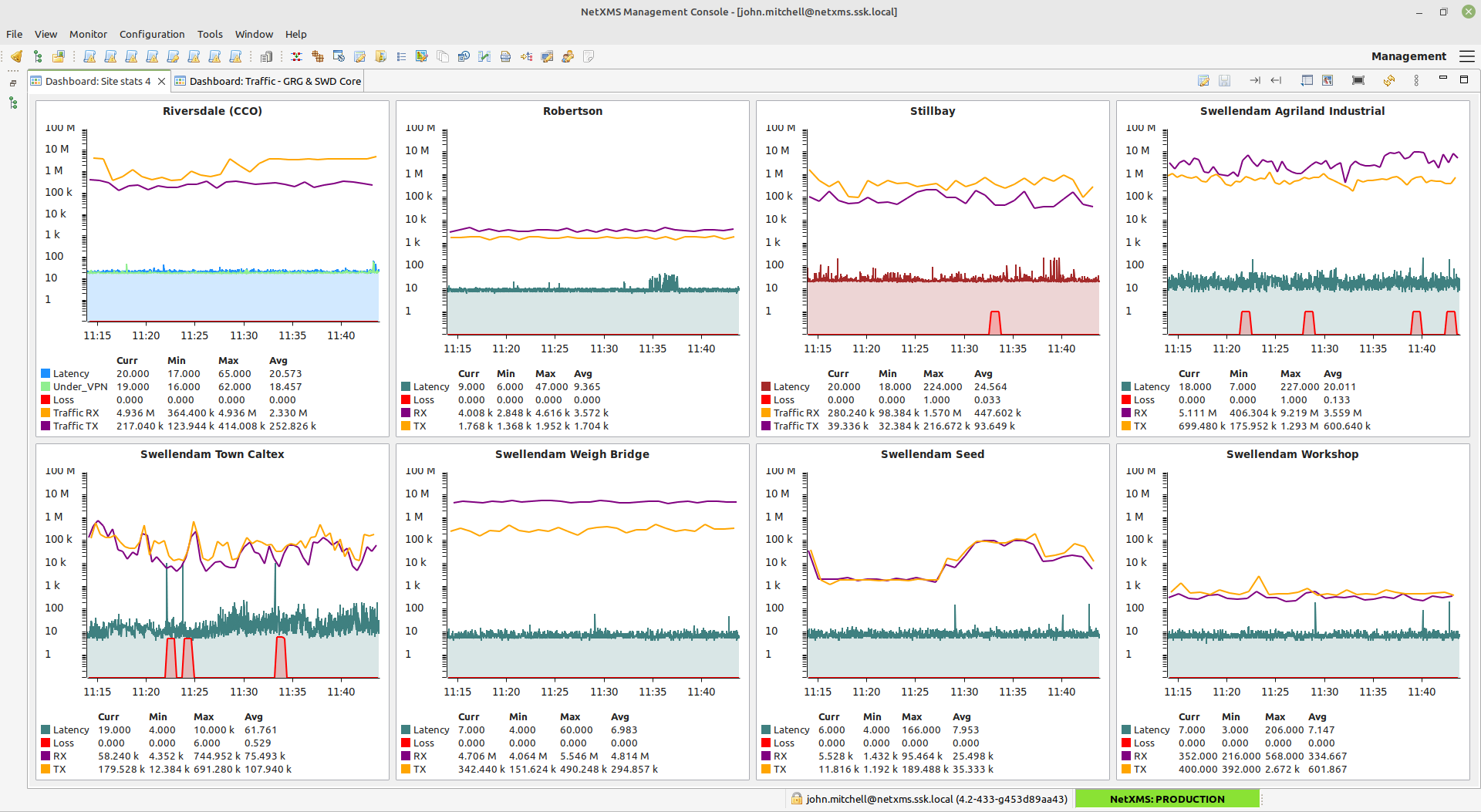
Task: Open the object browser tree icon
Action: [x=37, y=56]
